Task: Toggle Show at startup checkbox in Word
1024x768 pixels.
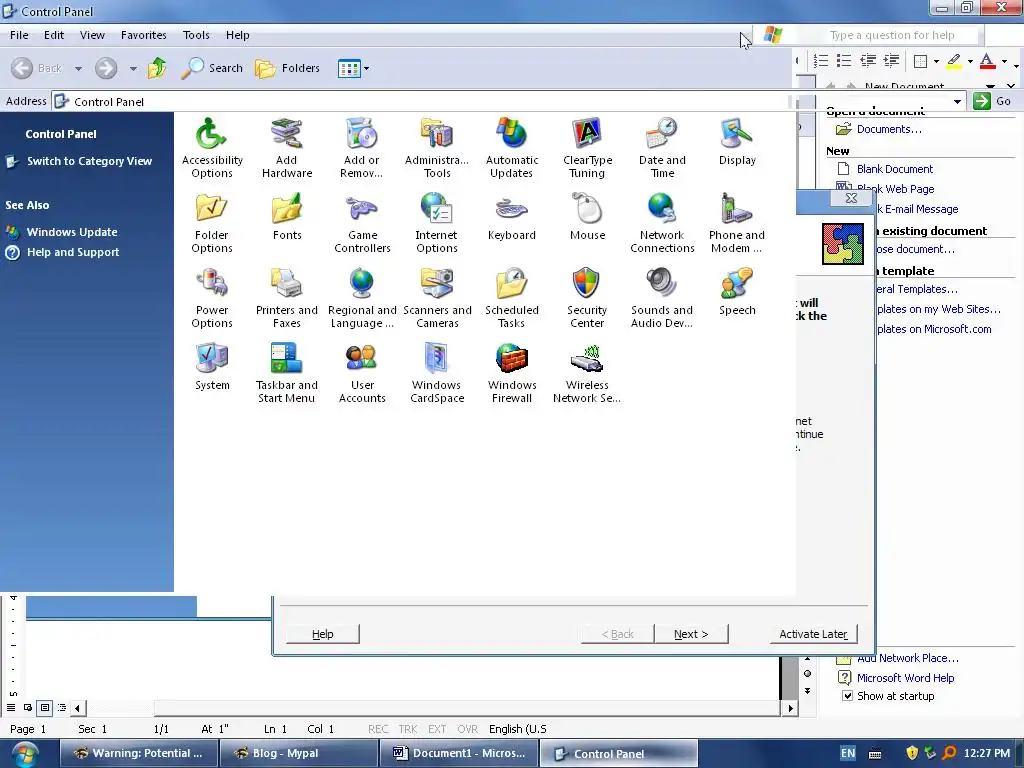Action: [x=847, y=696]
